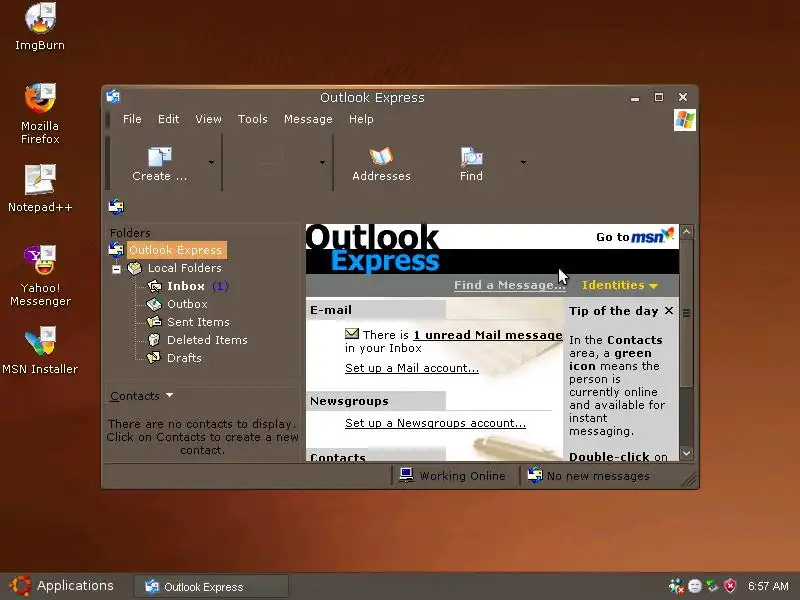Open the View menu
The width and height of the screenshot is (800, 600).
208,119
